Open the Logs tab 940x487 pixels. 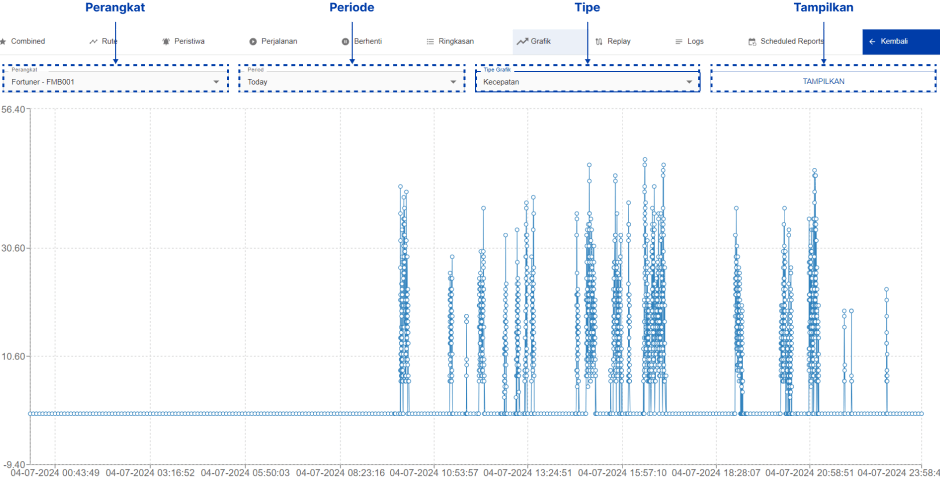coord(695,42)
